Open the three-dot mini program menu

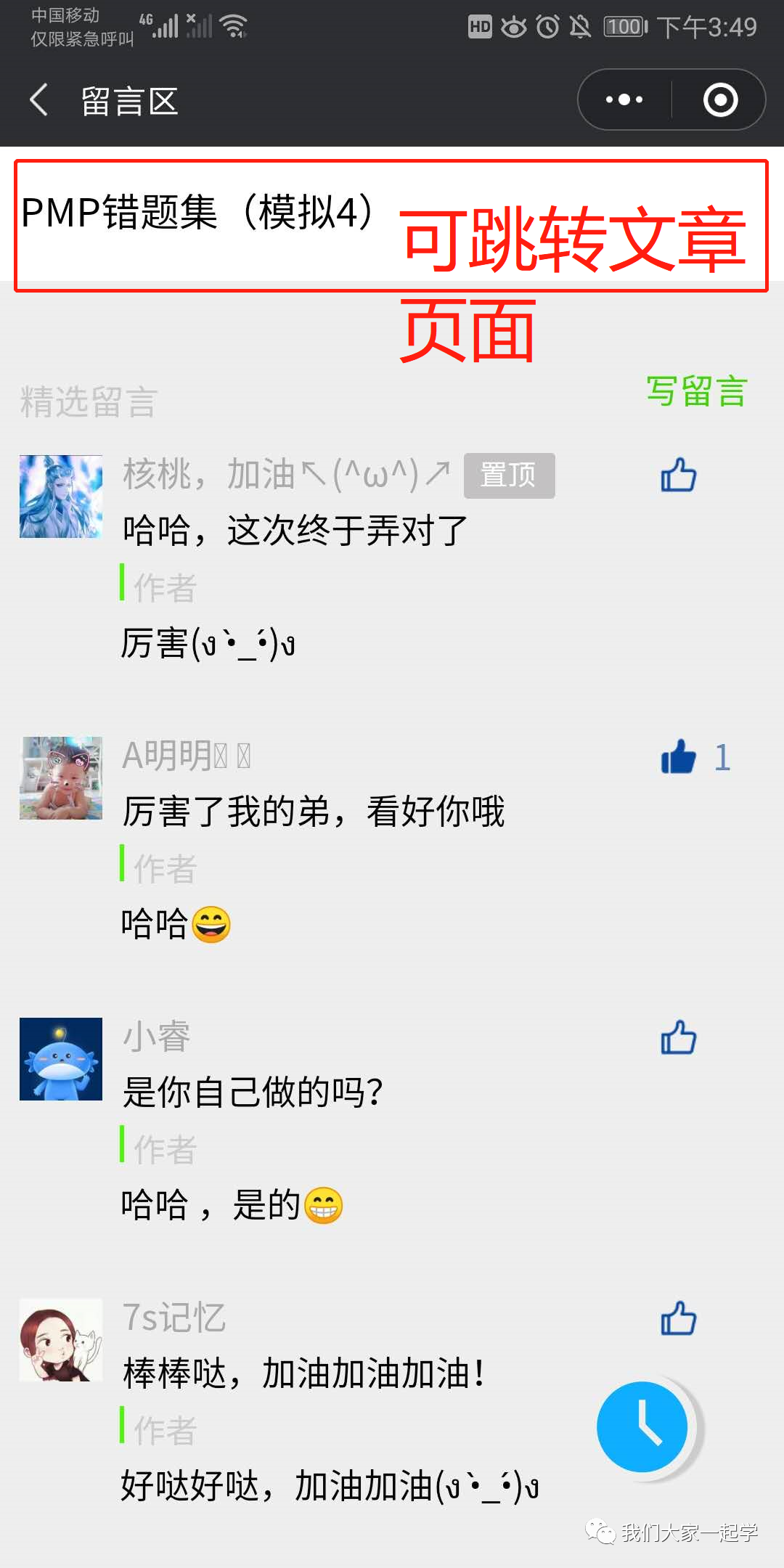pos(624,99)
